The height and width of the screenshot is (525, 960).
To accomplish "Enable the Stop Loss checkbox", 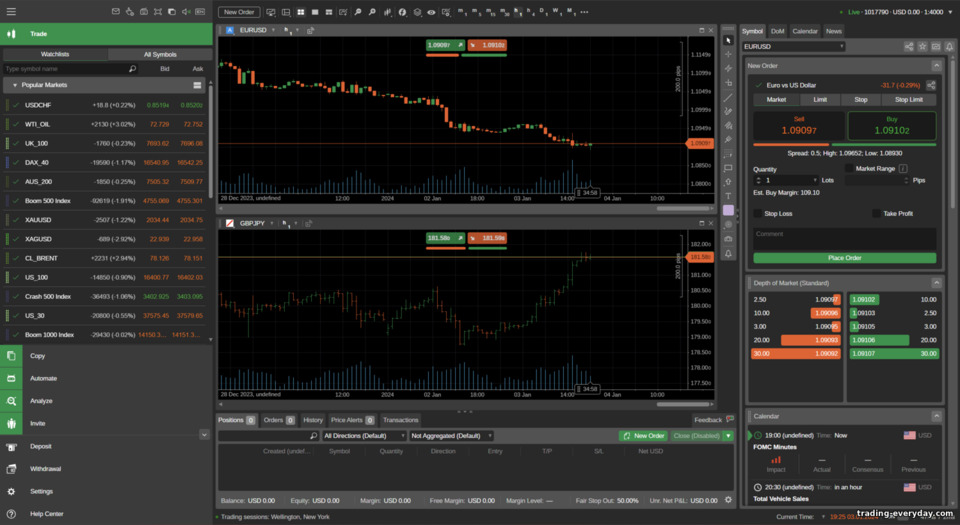I will 758,213.
